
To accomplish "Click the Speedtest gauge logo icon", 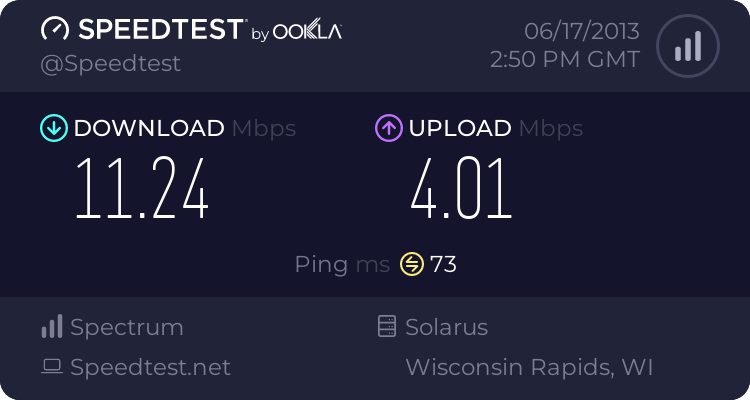I will (x=55, y=28).
